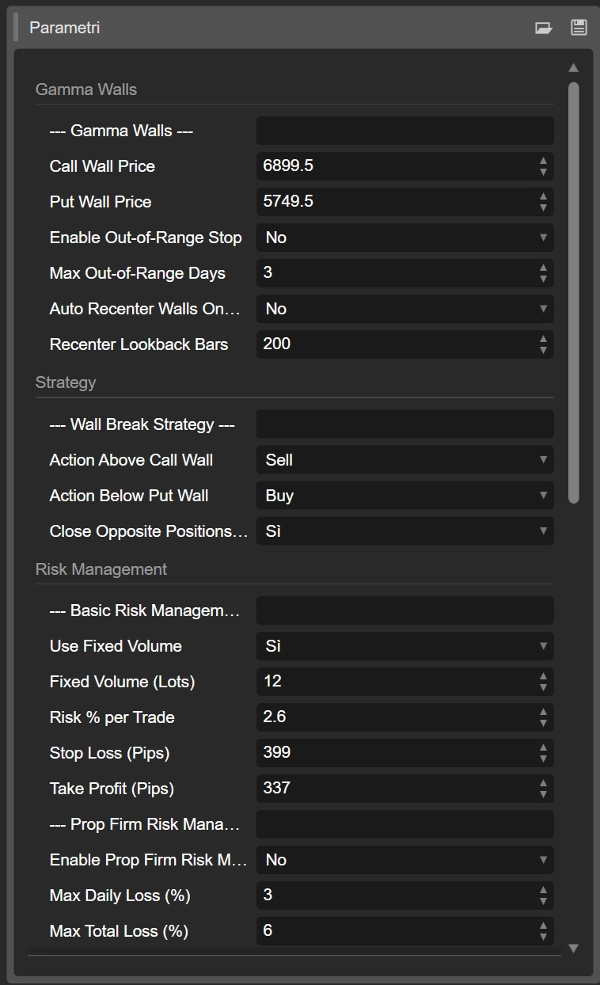This screenshot has width=600, height=985.
Task: Click the load parameters folder icon
Action: [543, 28]
